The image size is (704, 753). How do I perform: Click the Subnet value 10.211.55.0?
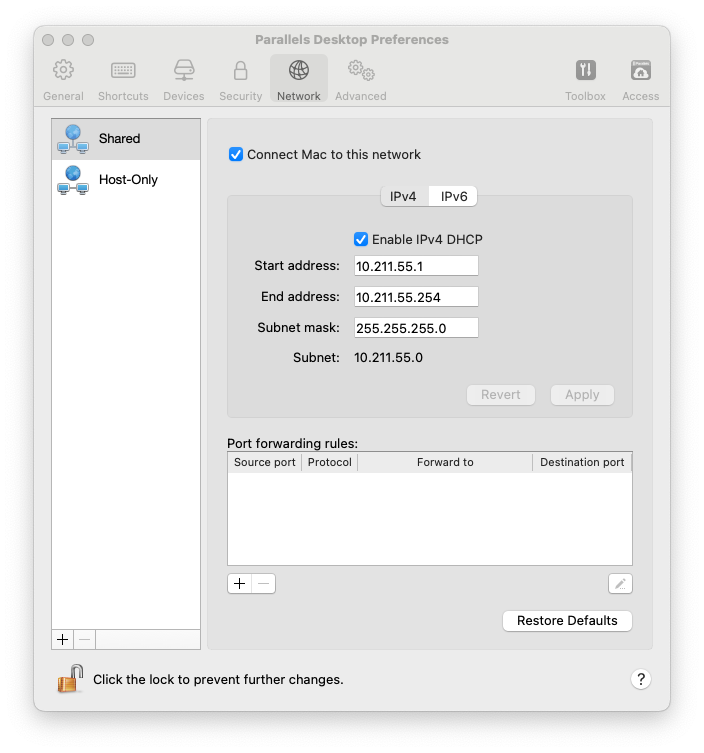click(x=388, y=358)
